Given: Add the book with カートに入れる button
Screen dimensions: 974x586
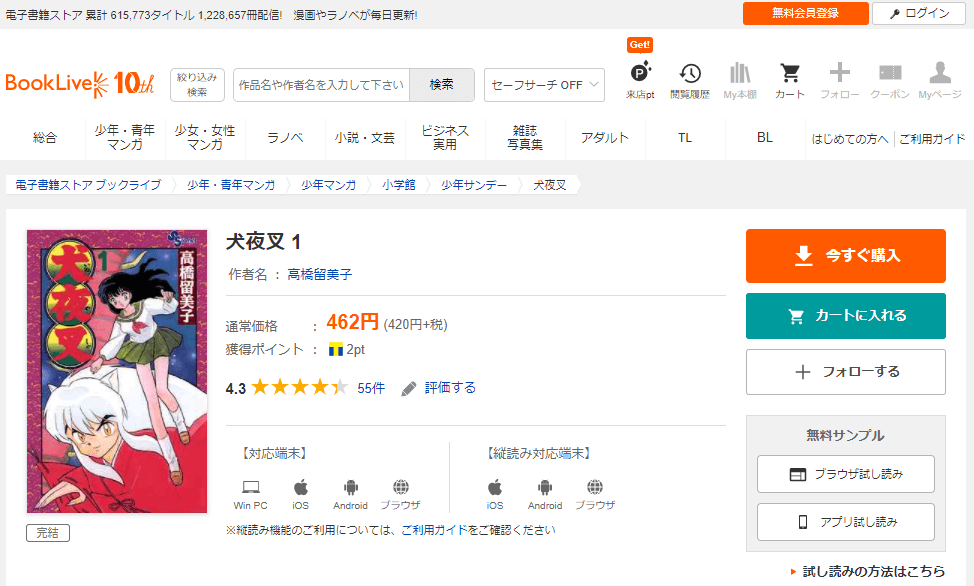Looking at the screenshot, I should point(845,316).
